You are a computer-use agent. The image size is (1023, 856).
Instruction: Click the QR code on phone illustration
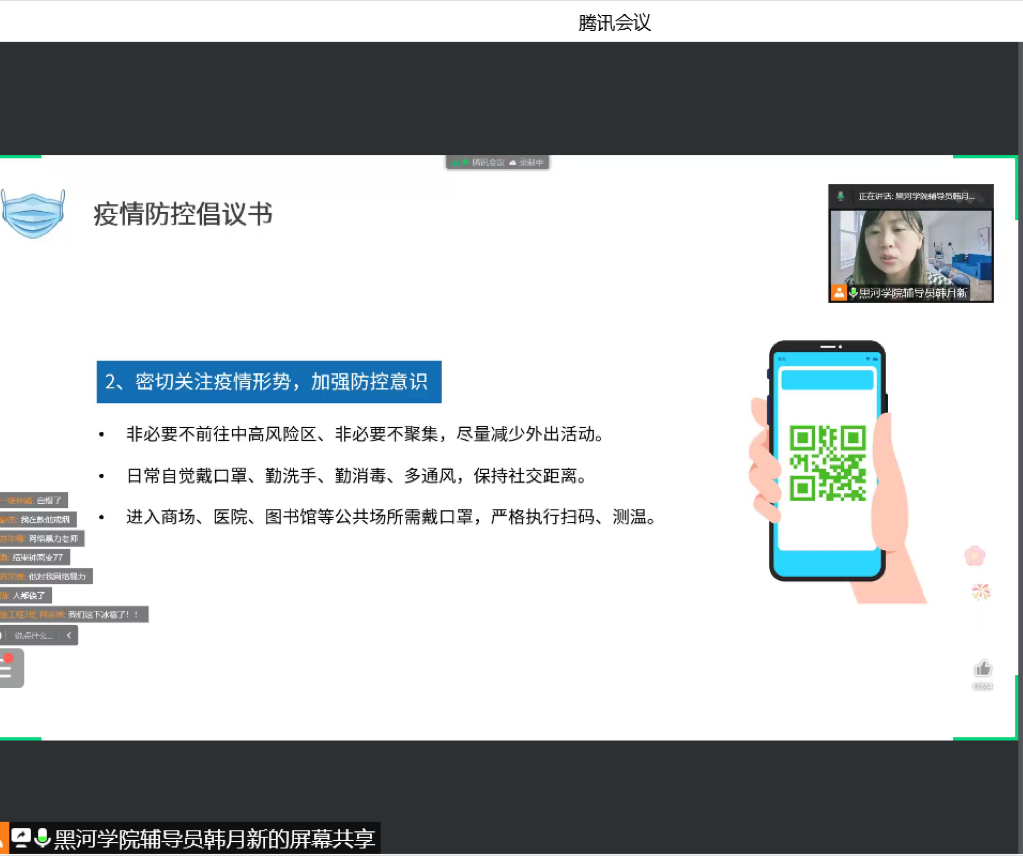[x=827, y=463]
